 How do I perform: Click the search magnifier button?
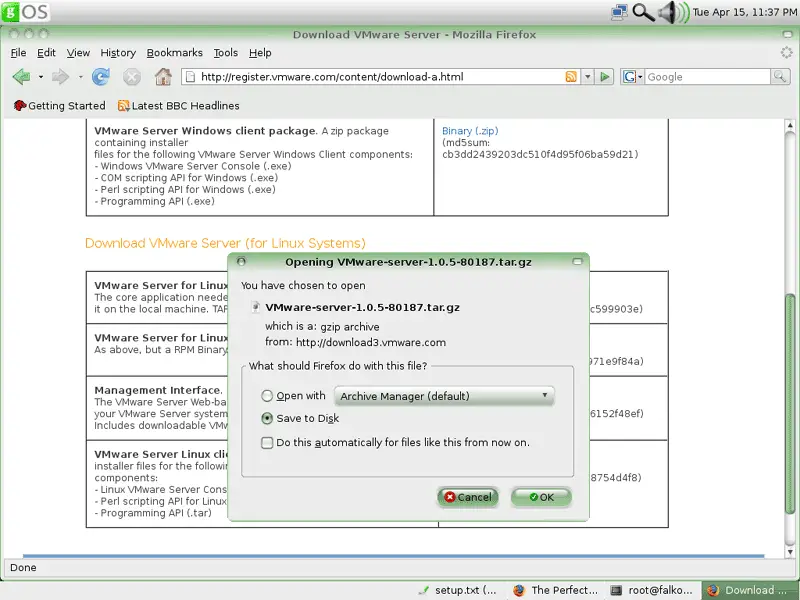click(x=780, y=77)
